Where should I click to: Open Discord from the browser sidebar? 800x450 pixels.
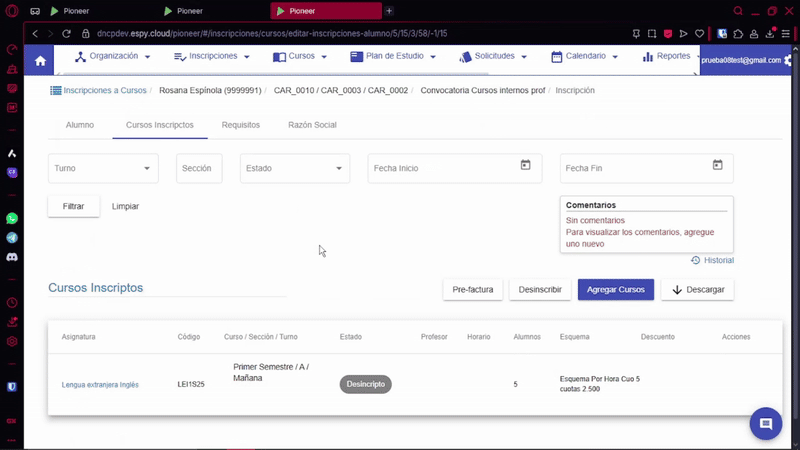(x=12, y=257)
